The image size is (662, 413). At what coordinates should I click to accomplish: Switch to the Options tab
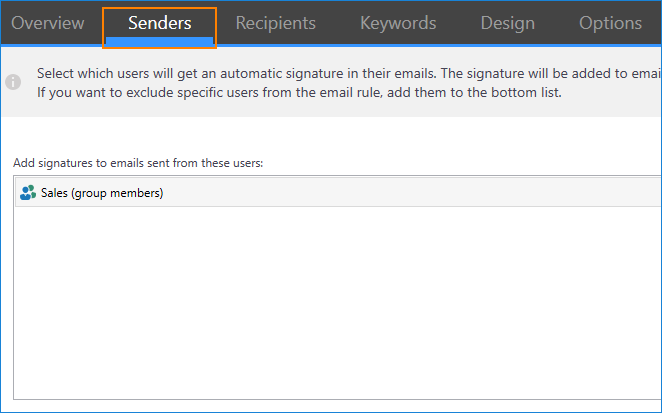610,23
